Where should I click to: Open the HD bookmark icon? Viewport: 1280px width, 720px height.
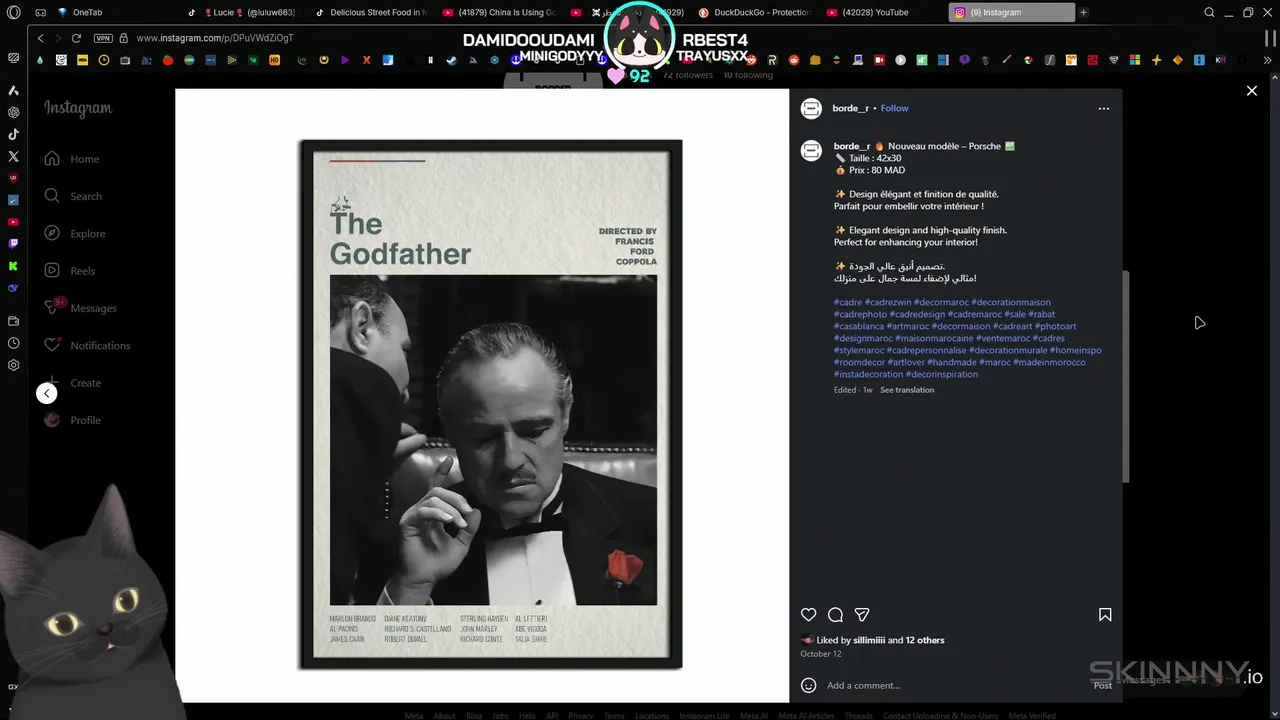point(274,60)
